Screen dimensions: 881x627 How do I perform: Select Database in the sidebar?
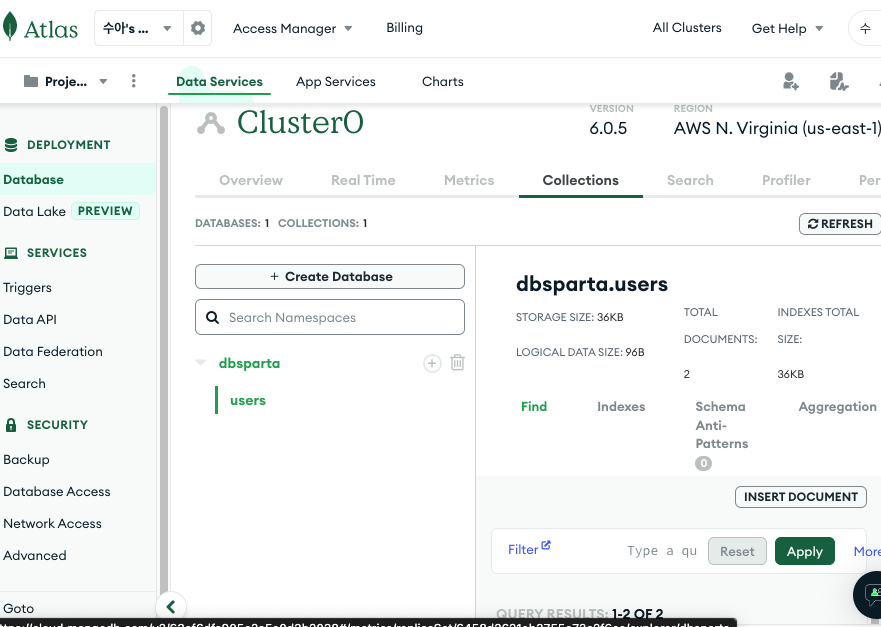[x=78, y=179]
